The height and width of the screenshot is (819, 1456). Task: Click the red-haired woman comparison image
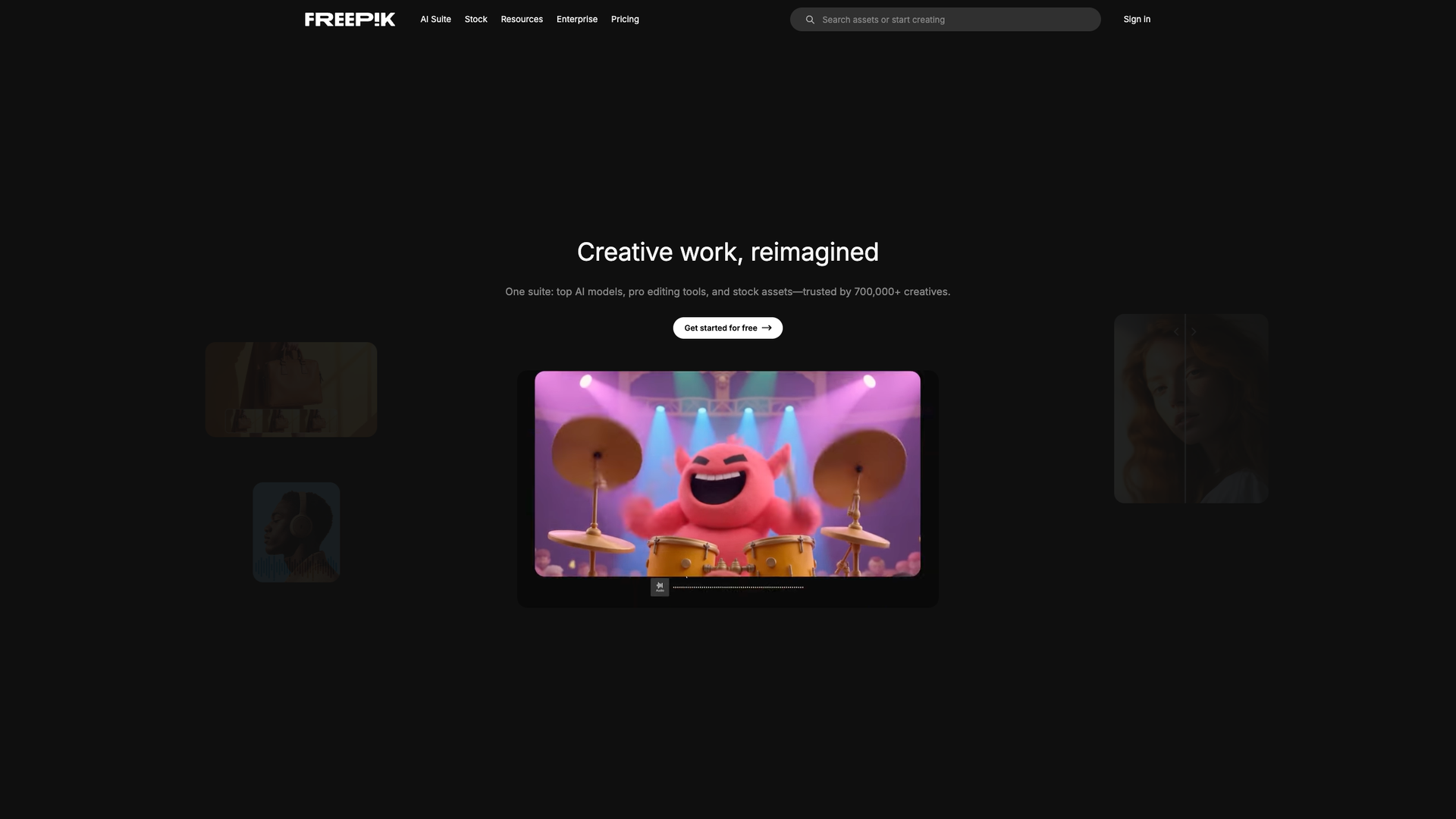click(1191, 408)
